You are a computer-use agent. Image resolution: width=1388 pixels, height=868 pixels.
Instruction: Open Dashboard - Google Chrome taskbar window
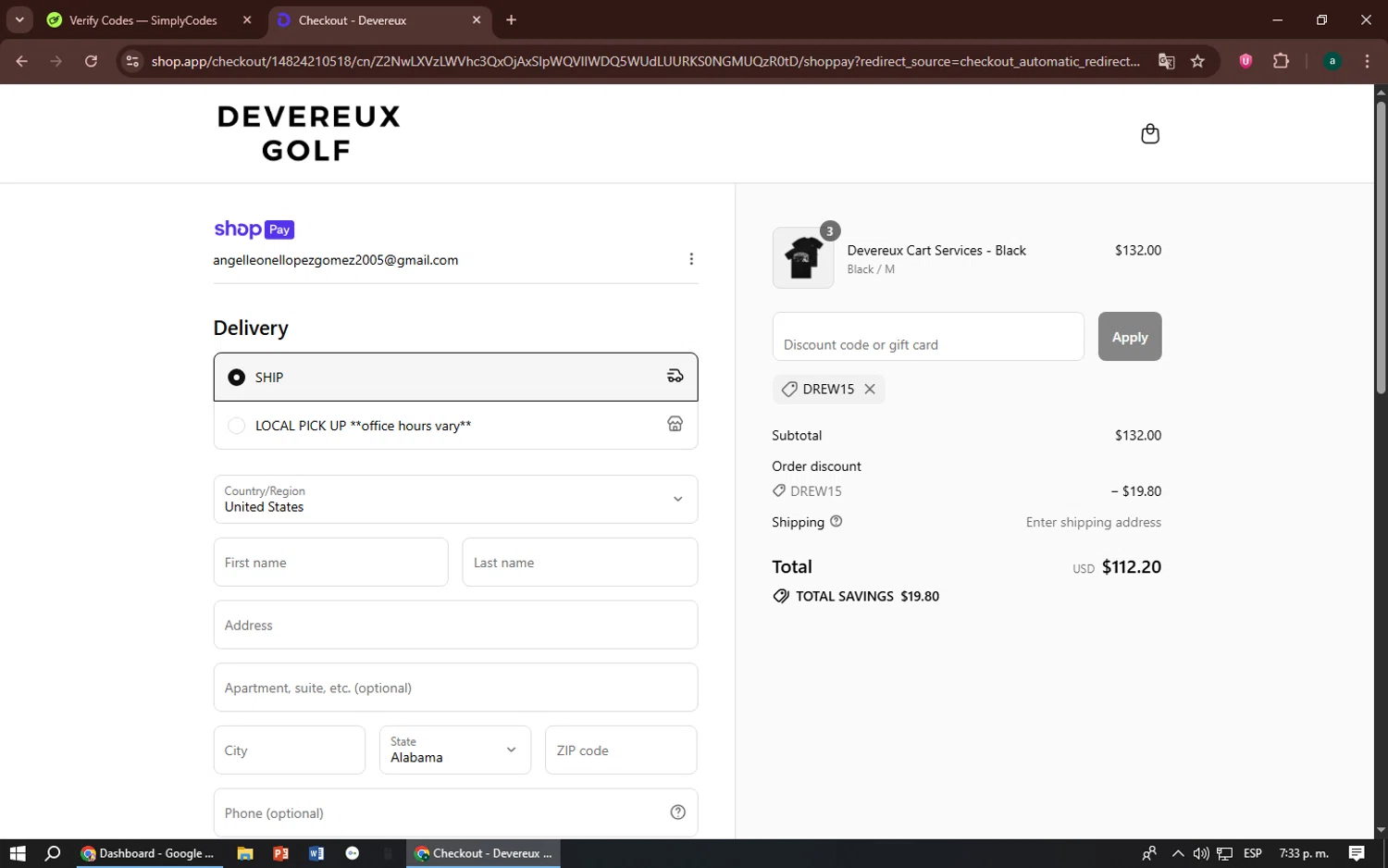pyautogui.click(x=148, y=853)
